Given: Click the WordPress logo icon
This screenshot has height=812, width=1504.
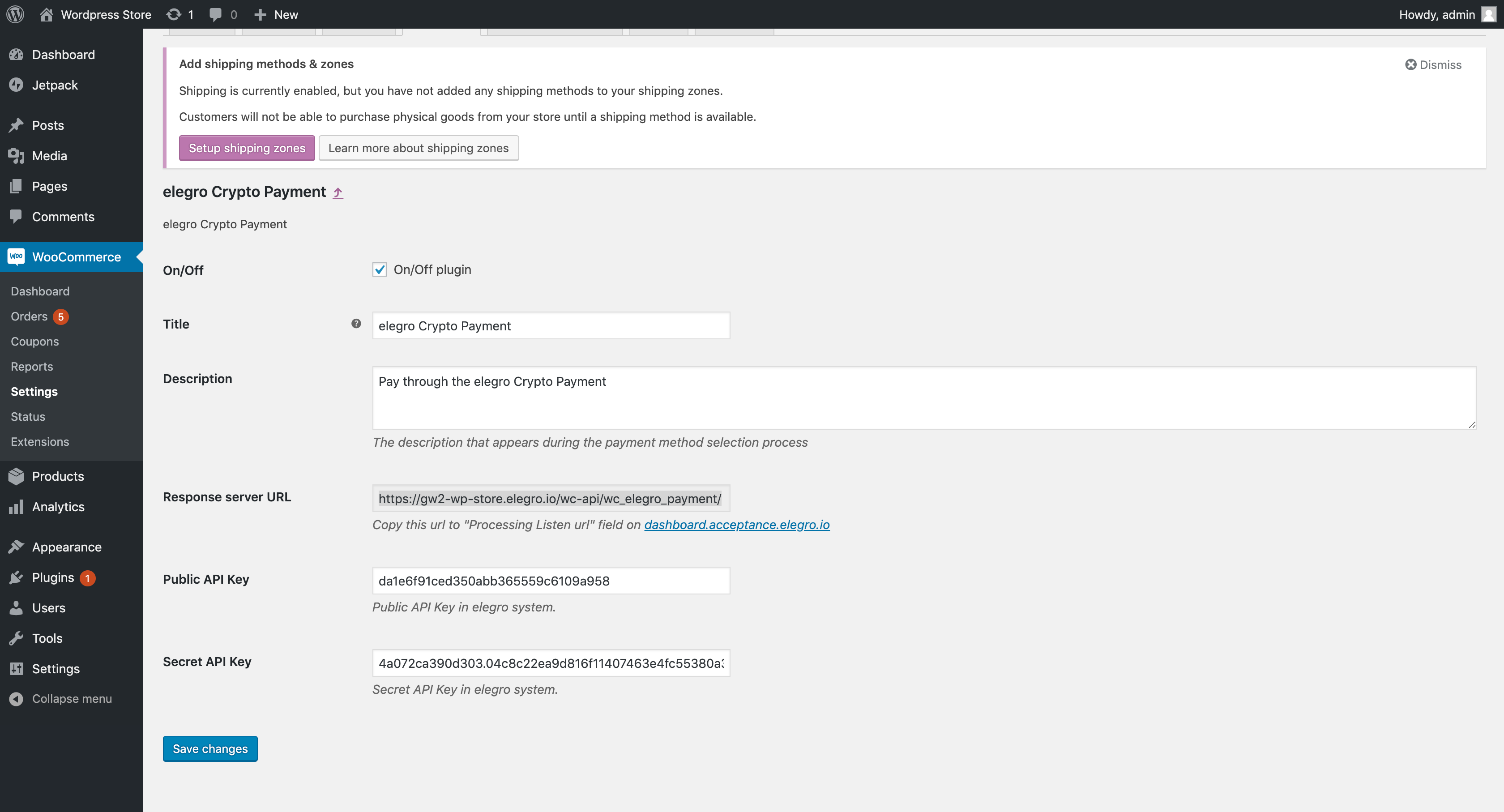Looking at the screenshot, I should [x=15, y=14].
